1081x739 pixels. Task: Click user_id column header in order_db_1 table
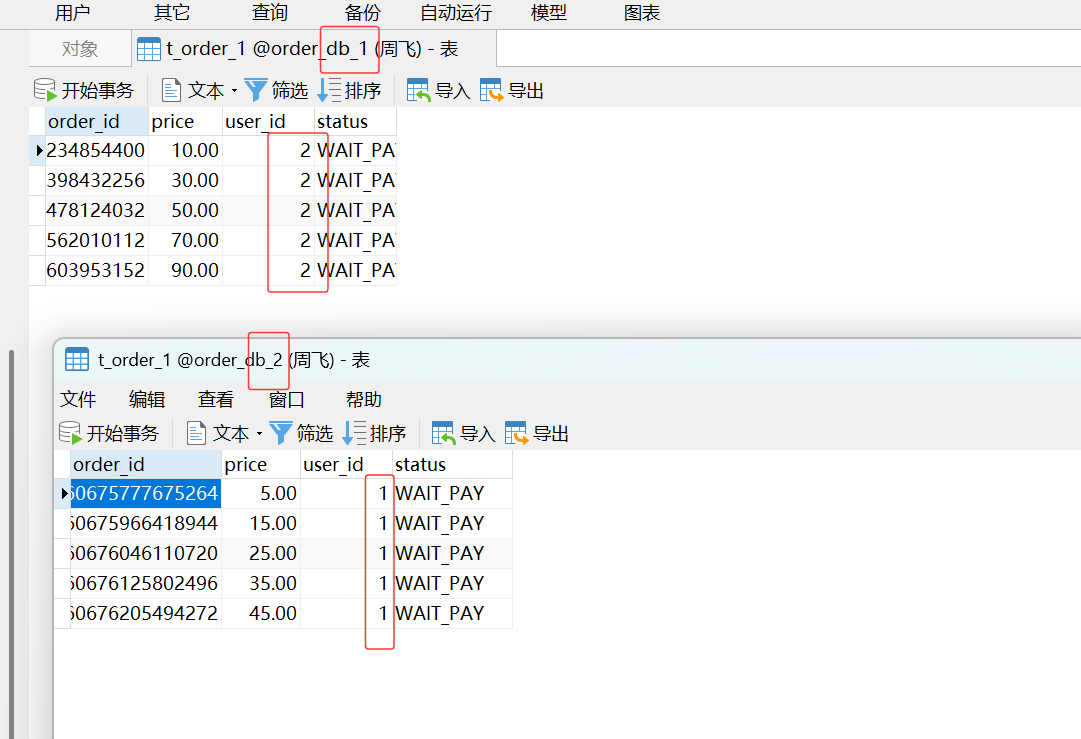(x=268, y=121)
